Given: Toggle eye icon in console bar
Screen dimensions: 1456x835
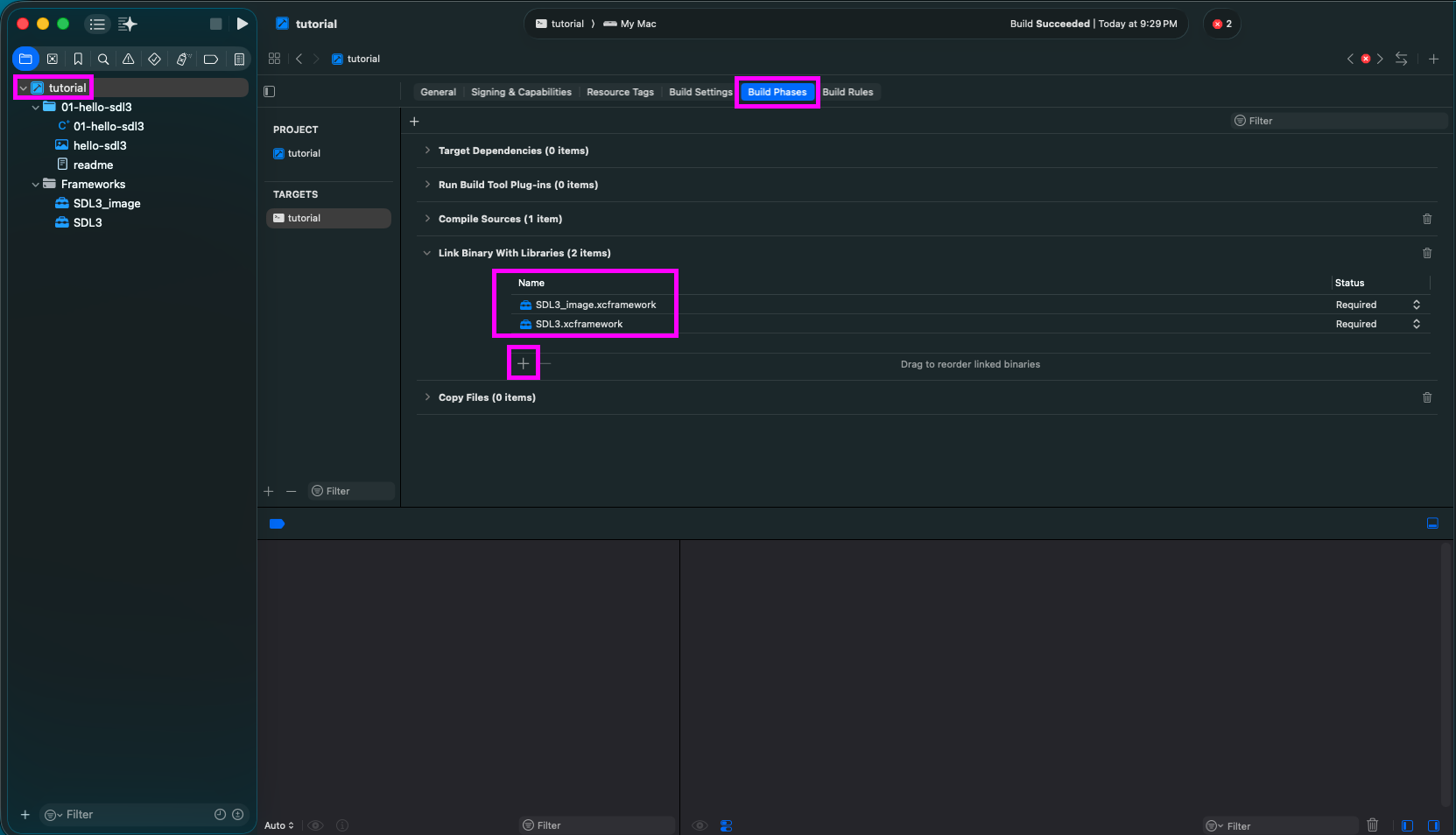Looking at the screenshot, I should [700, 825].
